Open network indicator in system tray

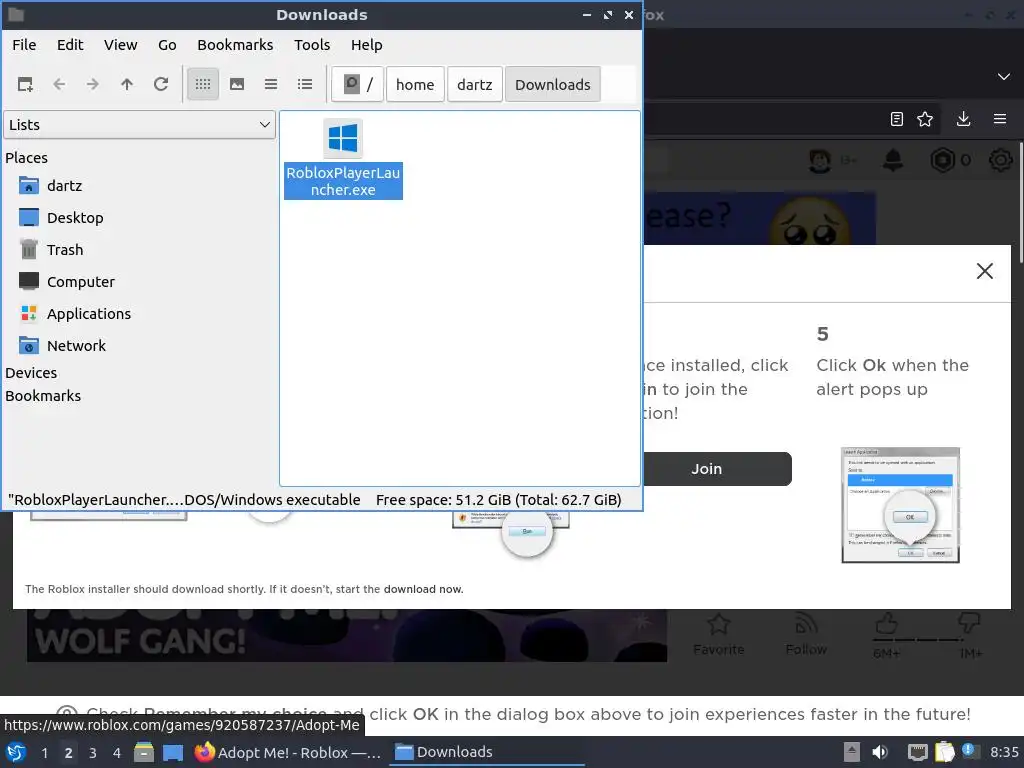click(x=918, y=752)
